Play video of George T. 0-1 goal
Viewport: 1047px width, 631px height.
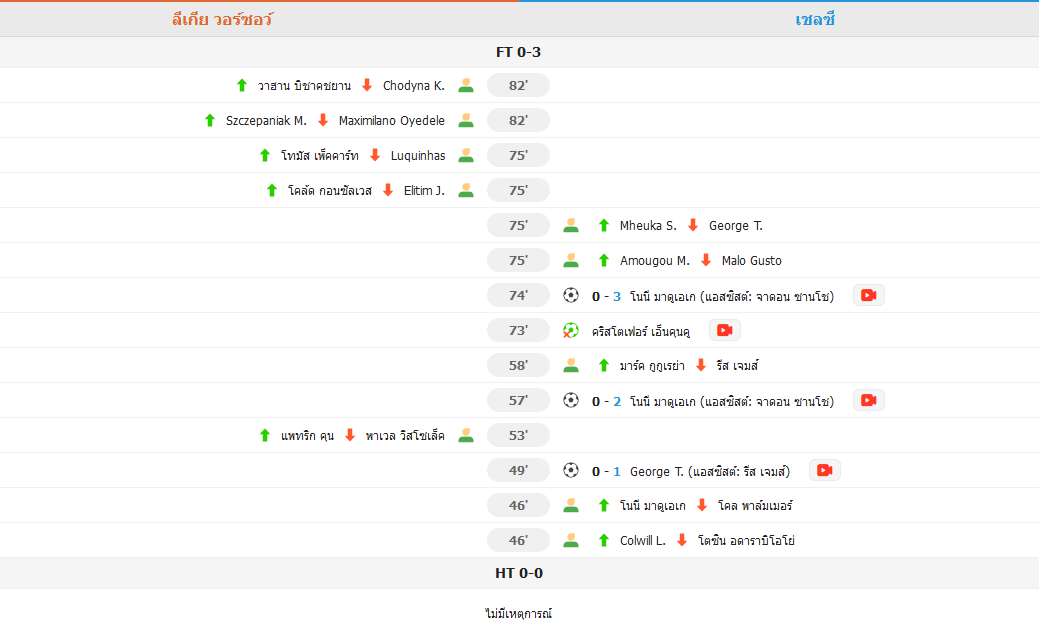[x=825, y=470]
